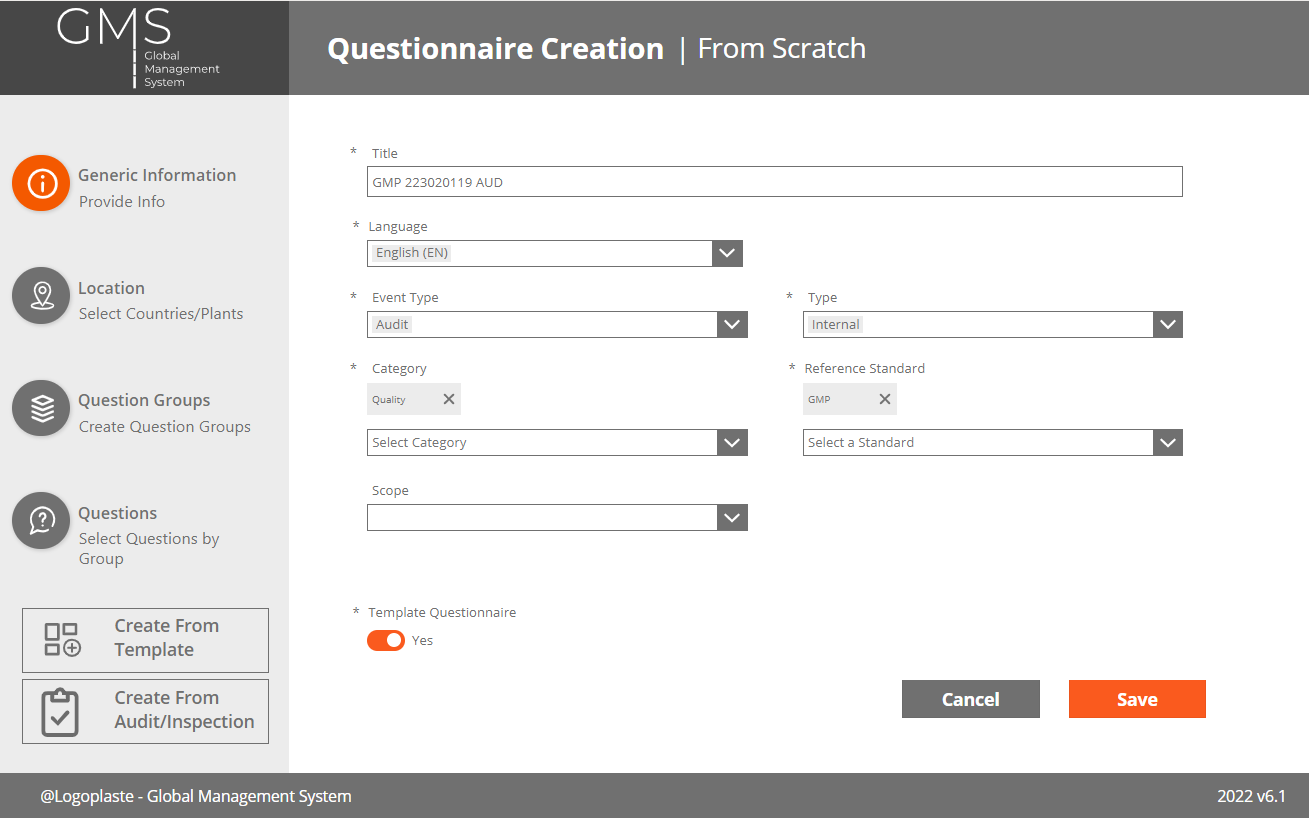This screenshot has width=1309, height=818.
Task: Select the Location pin icon
Action: 40,295
